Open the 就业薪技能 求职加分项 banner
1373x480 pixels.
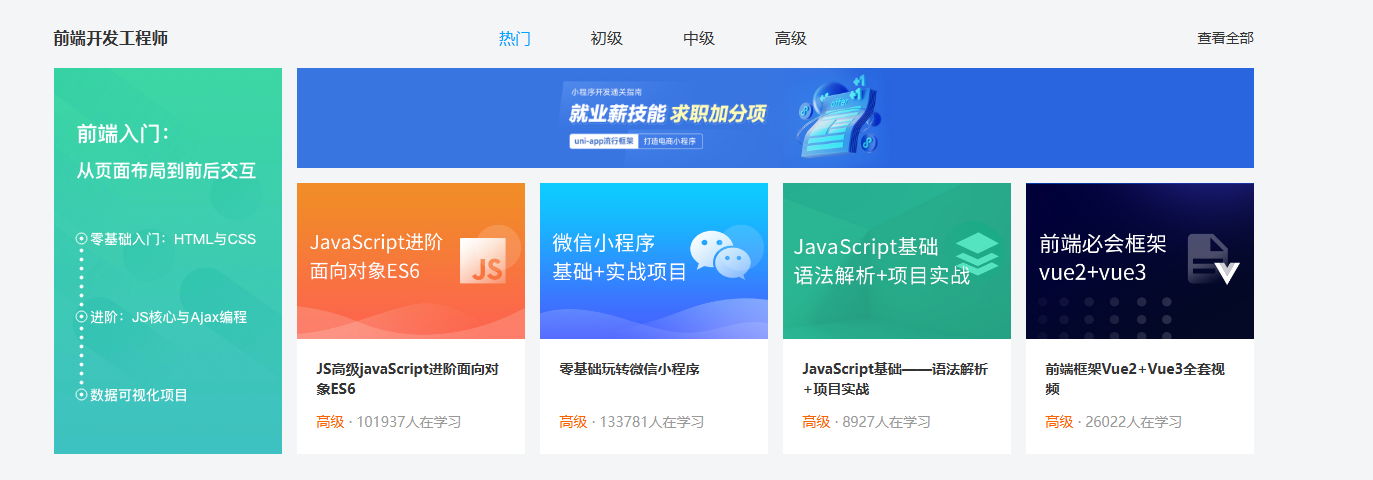coord(775,118)
